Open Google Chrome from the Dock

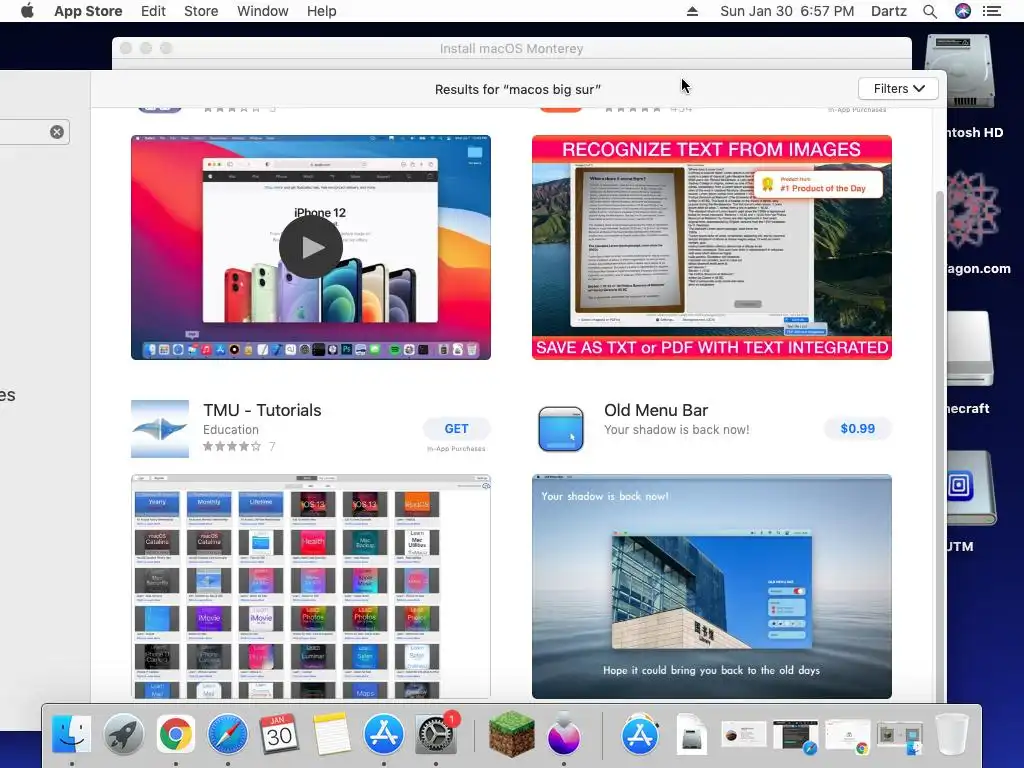[176, 734]
